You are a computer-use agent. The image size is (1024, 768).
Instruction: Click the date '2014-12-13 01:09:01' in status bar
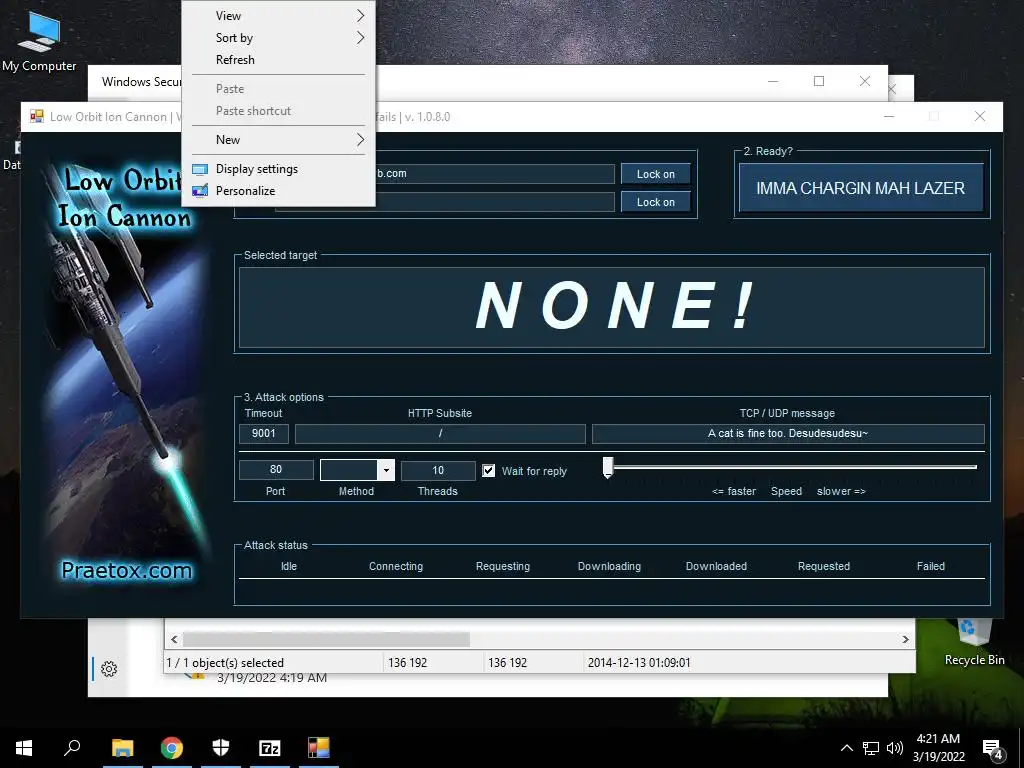[639, 663]
